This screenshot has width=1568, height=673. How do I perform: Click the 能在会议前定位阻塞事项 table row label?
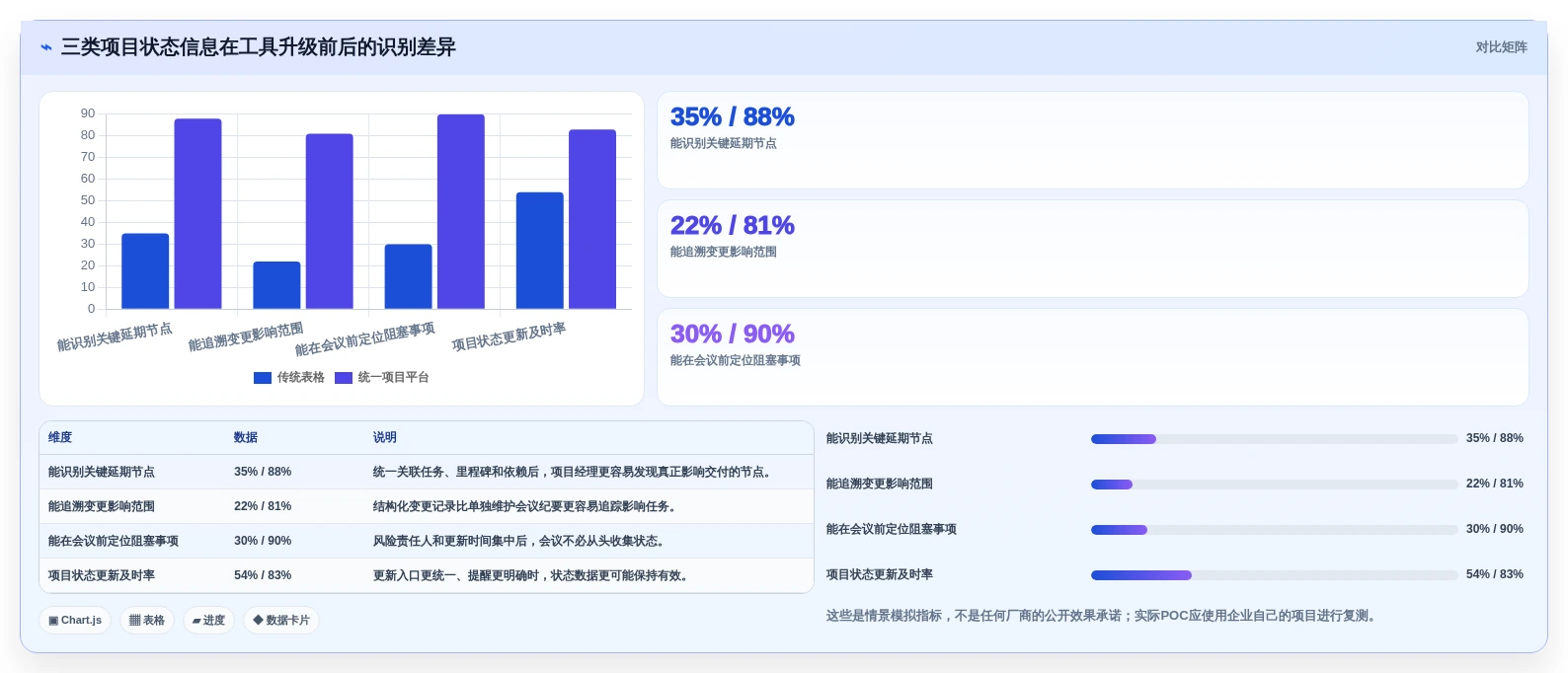[114, 541]
